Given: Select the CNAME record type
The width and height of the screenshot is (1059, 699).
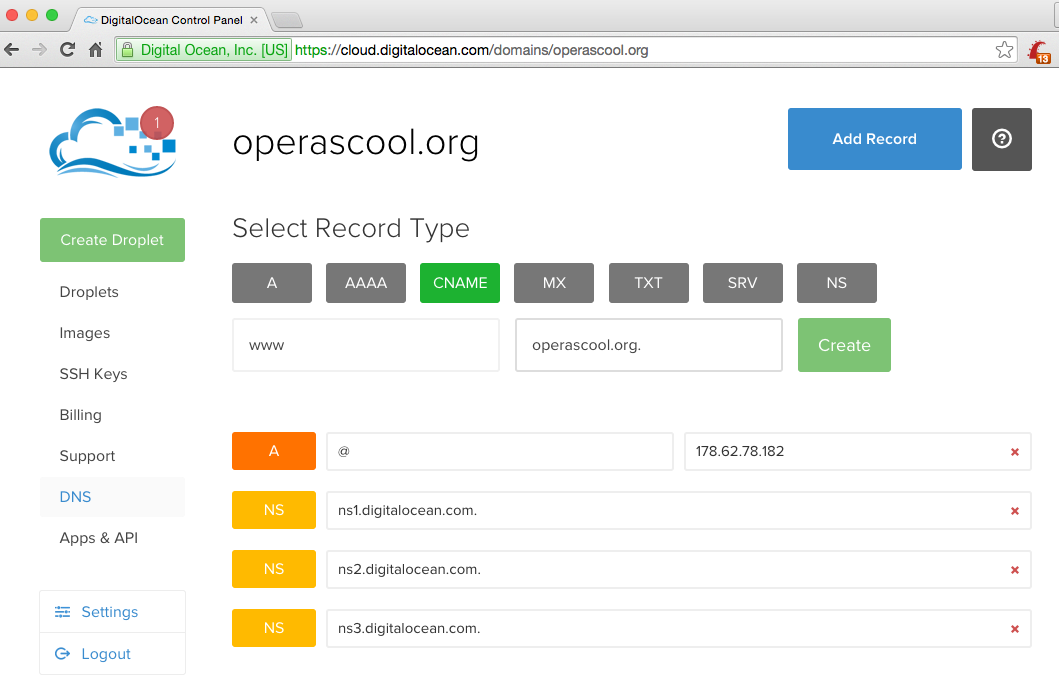Looking at the screenshot, I should [460, 283].
